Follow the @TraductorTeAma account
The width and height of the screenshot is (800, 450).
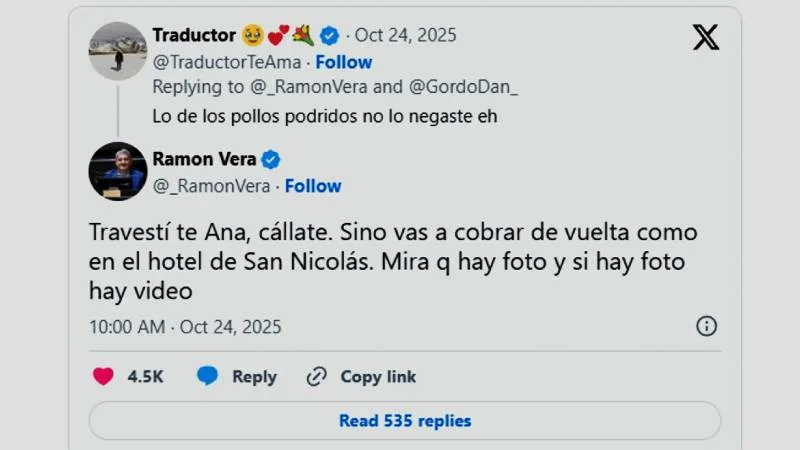tap(343, 62)
